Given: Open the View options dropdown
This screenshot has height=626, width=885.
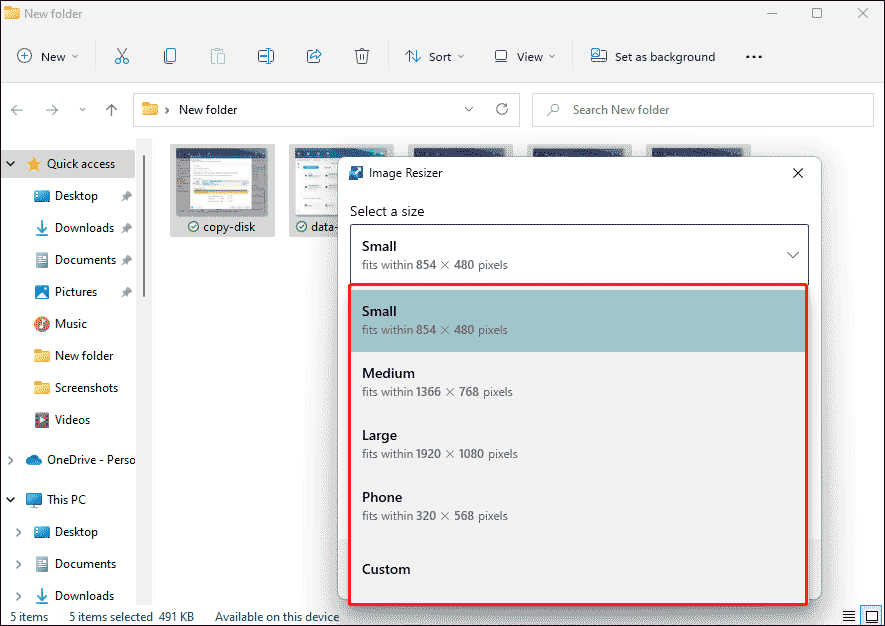Looking at the screenshot, I should (523, 56).
